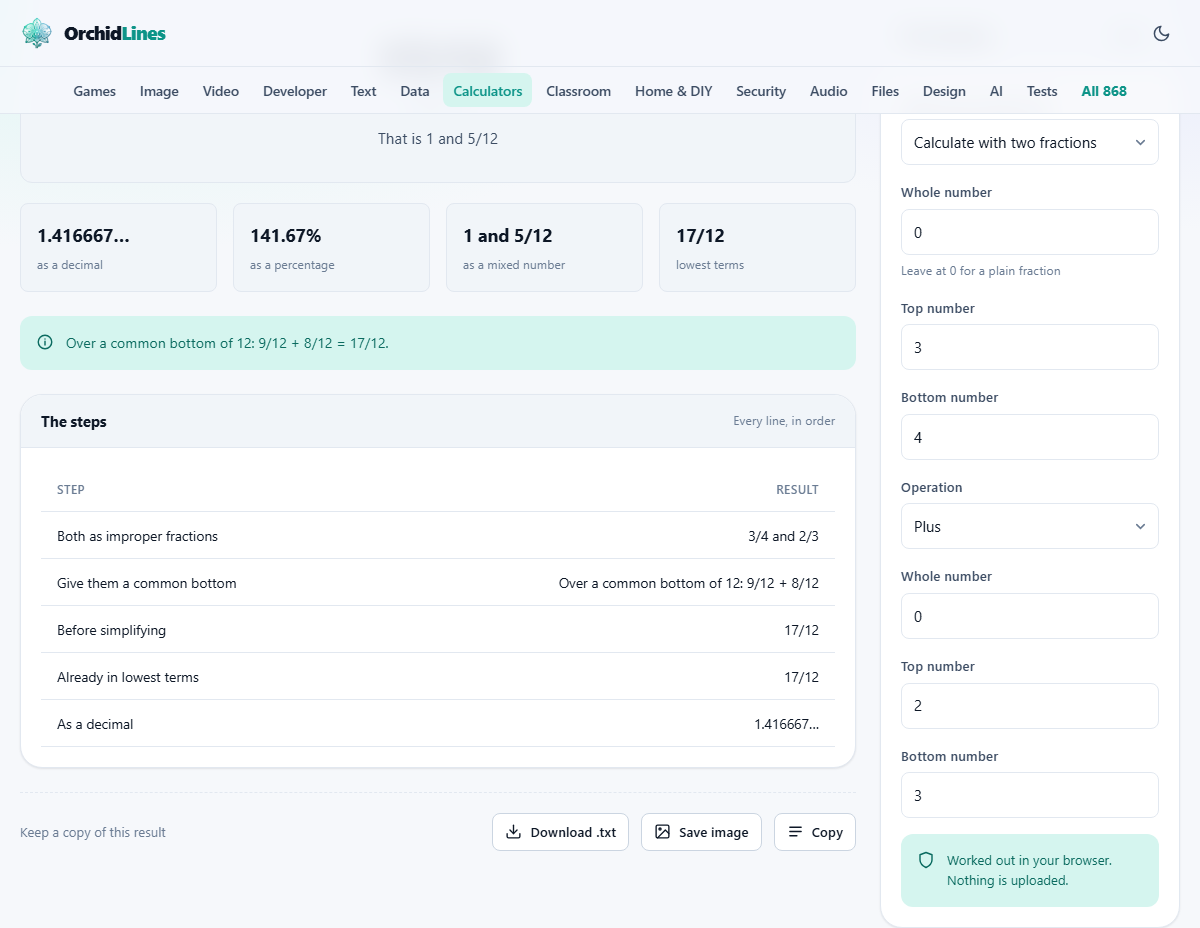Click "As a decimal" step row
The height and width of the screenshot is (928, 1200).
[x=438, y=724]
